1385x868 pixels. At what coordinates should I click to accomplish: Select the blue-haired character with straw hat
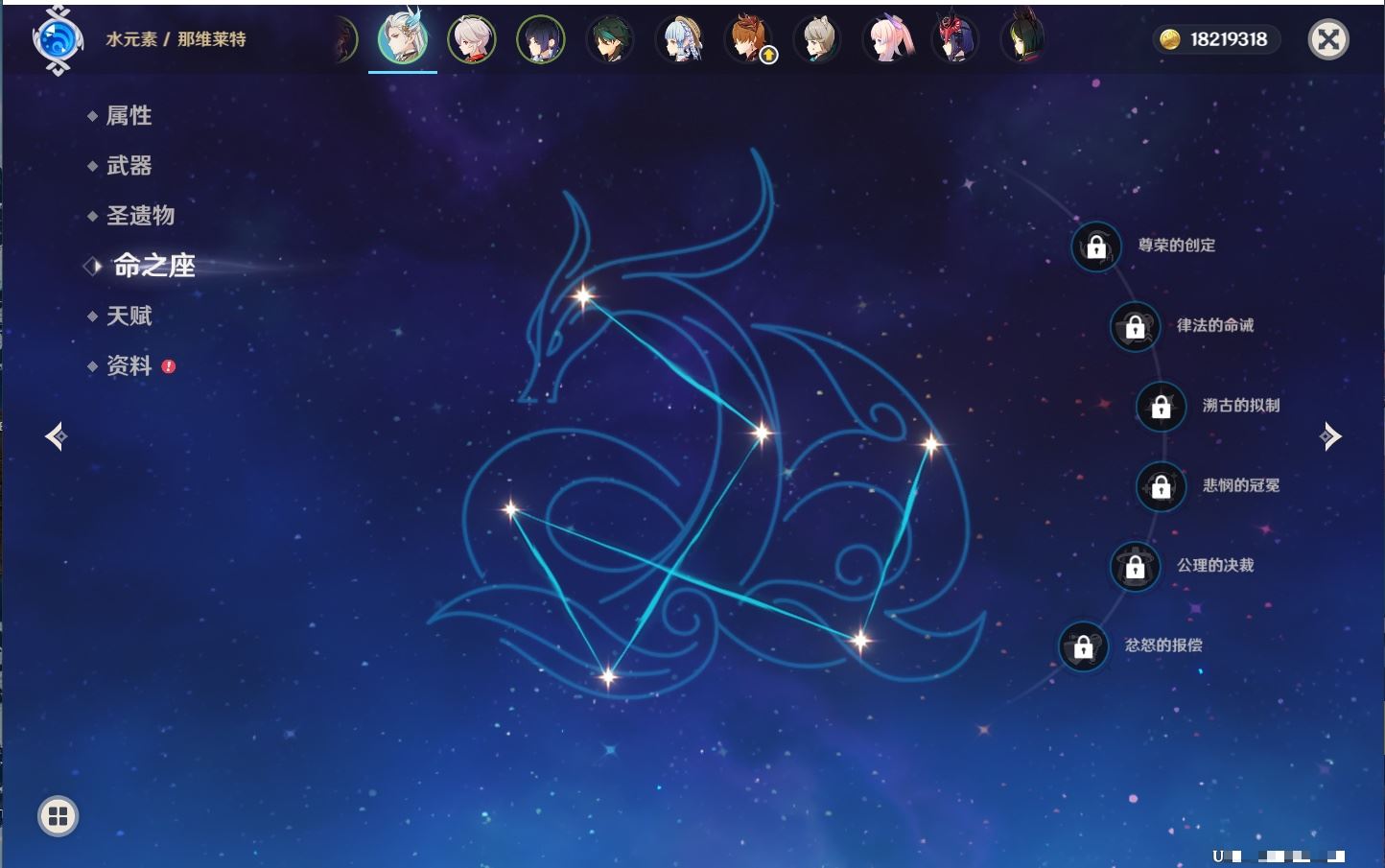point(679,39)
